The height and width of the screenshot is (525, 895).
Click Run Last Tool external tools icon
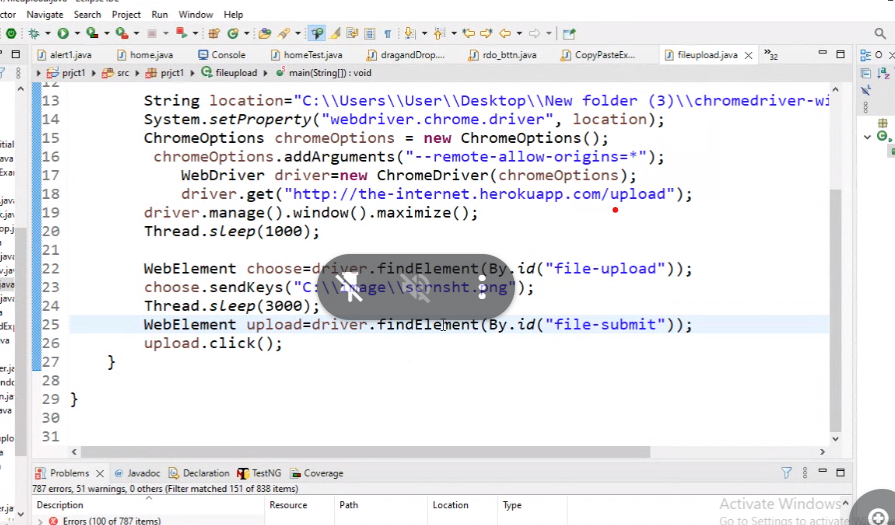(x=122, y=34)
